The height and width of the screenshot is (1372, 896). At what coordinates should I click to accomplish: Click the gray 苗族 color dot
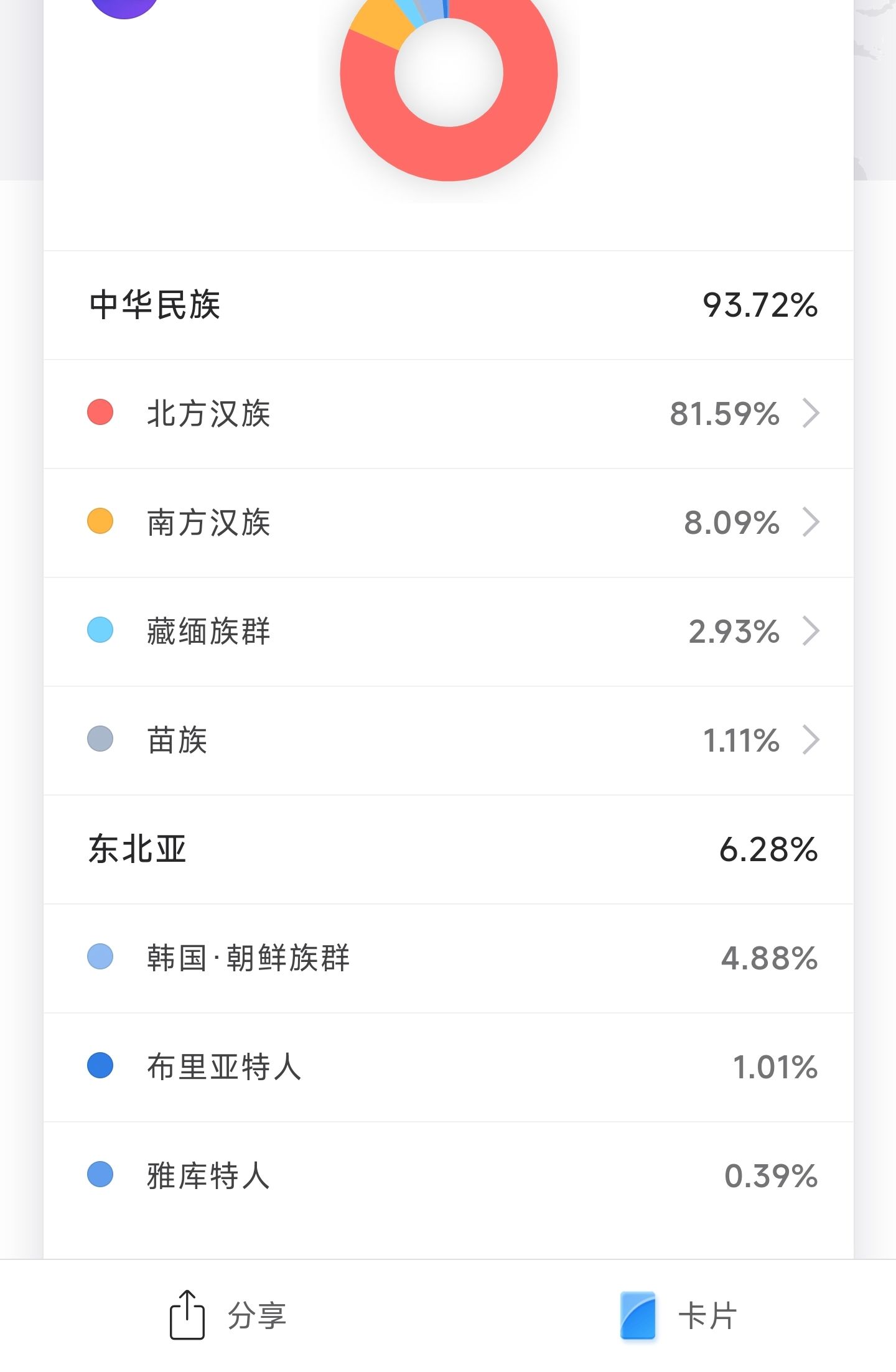(x=100, y=739)
